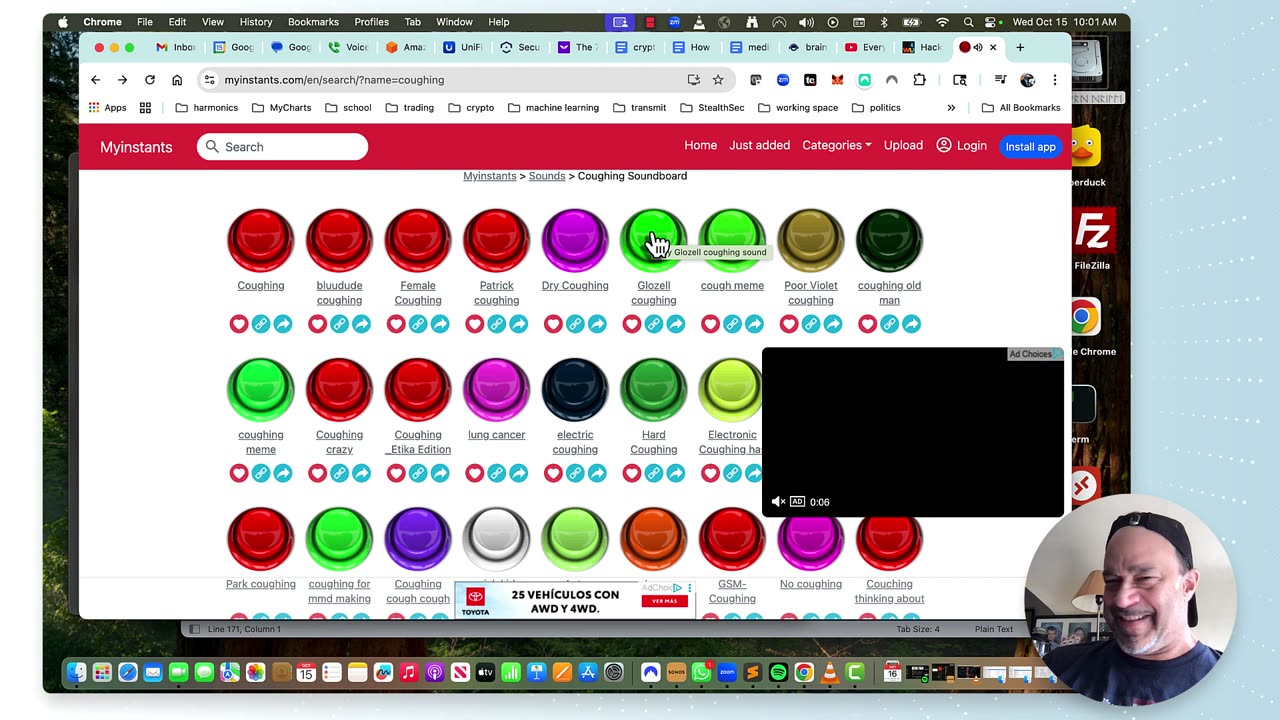This screenshot has width=1280, height=720.
Task: Open the politics bookmark folder
Action: coord(876,108)
